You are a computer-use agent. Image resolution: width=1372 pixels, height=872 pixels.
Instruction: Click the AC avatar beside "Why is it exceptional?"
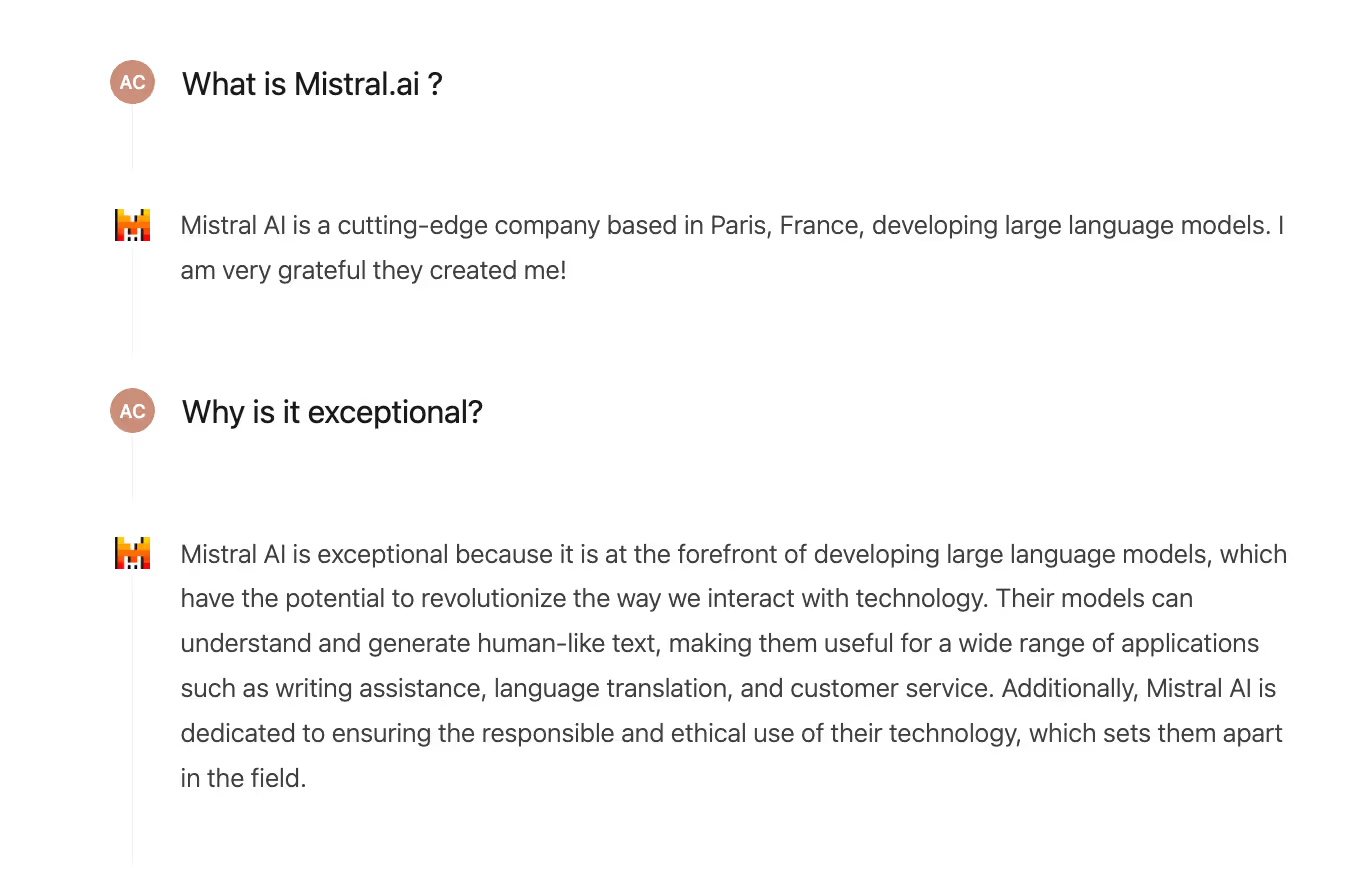pyautogui.click(x=132, y=411)
